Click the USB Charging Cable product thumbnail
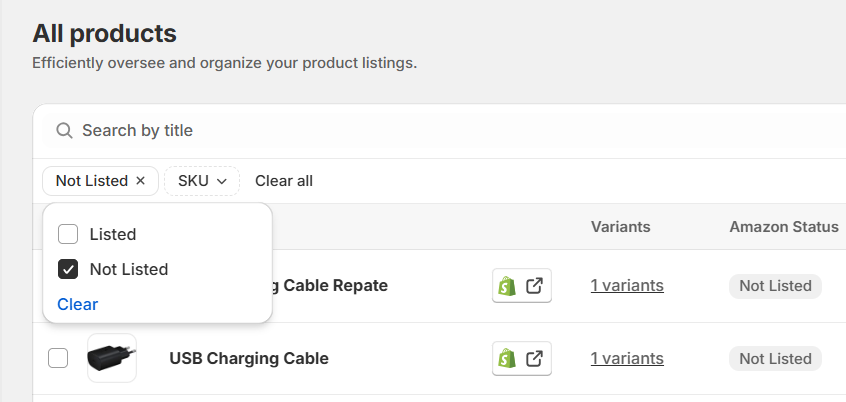The width and height of the screenshot is (846, 402). pyautogui.click(x=112, y=358)
